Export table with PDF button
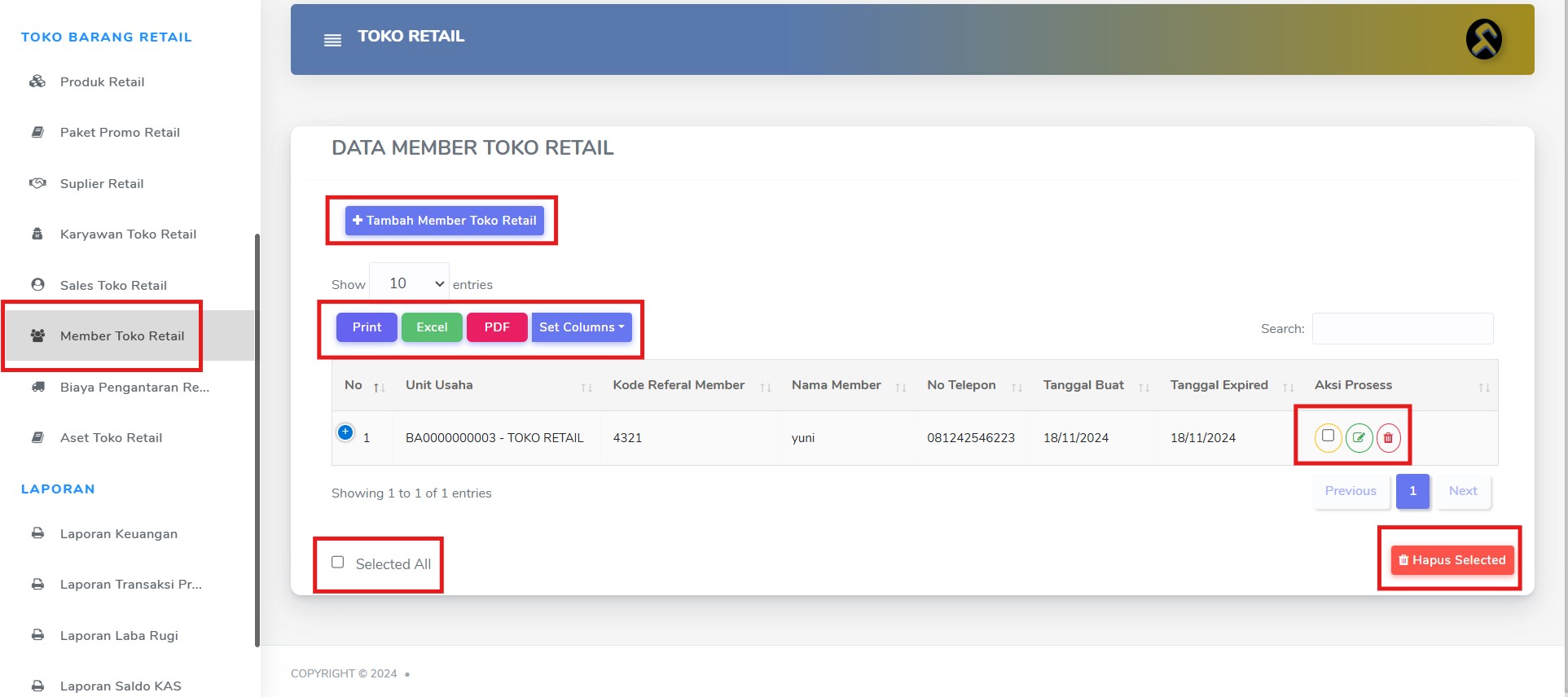1568x697 pixels. [x=497, y=327]
